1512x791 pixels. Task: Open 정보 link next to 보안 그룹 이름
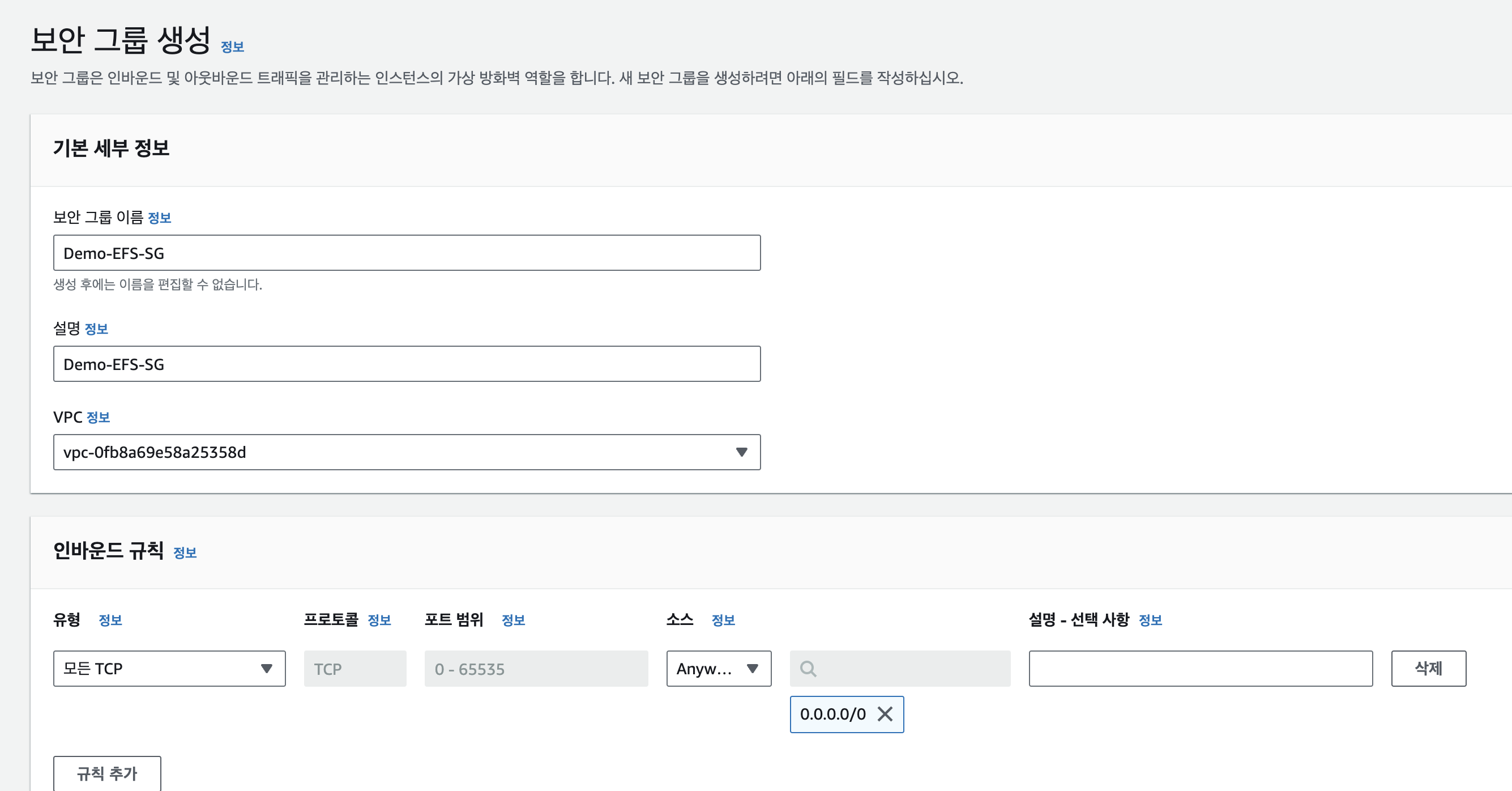[159, 218]
